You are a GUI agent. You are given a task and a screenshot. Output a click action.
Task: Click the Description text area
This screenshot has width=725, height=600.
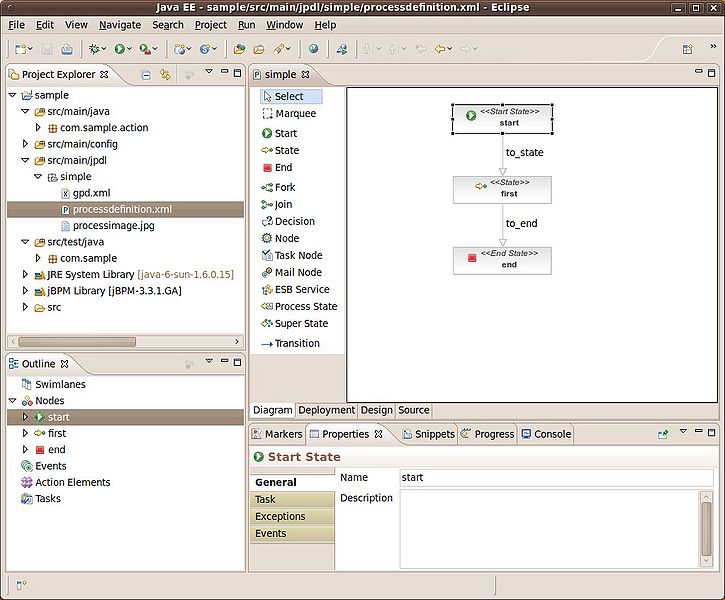pyautogui.click(x=550, y=529)
